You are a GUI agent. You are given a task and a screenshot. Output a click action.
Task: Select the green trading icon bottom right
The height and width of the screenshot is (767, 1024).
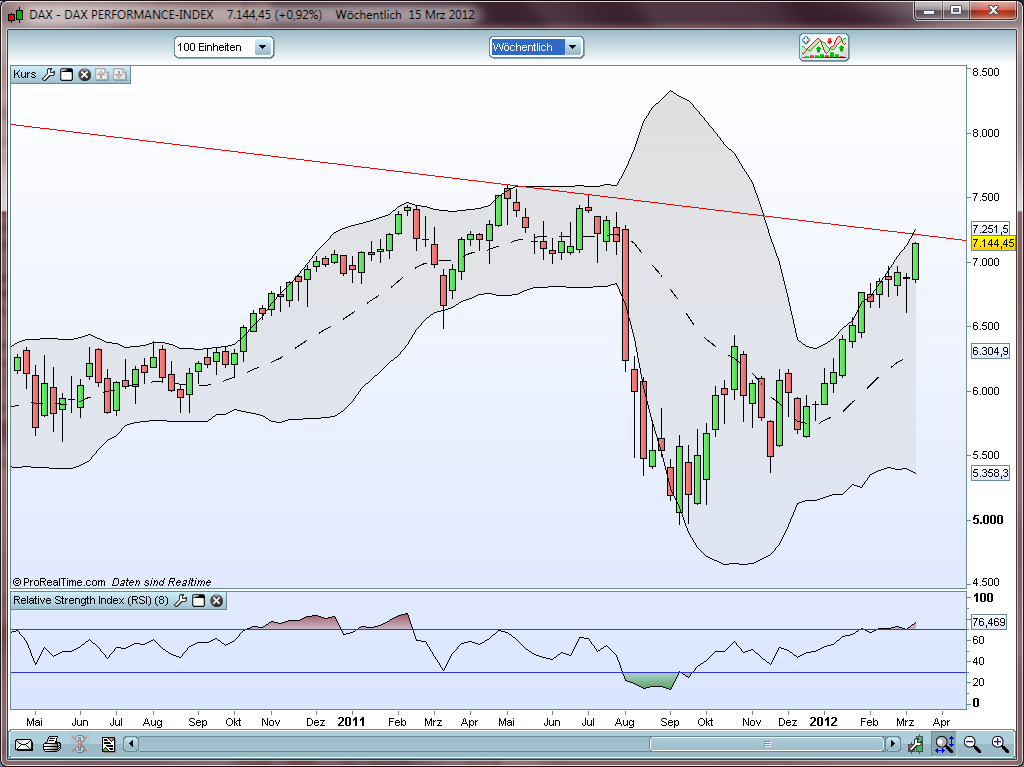click(916, 744)
